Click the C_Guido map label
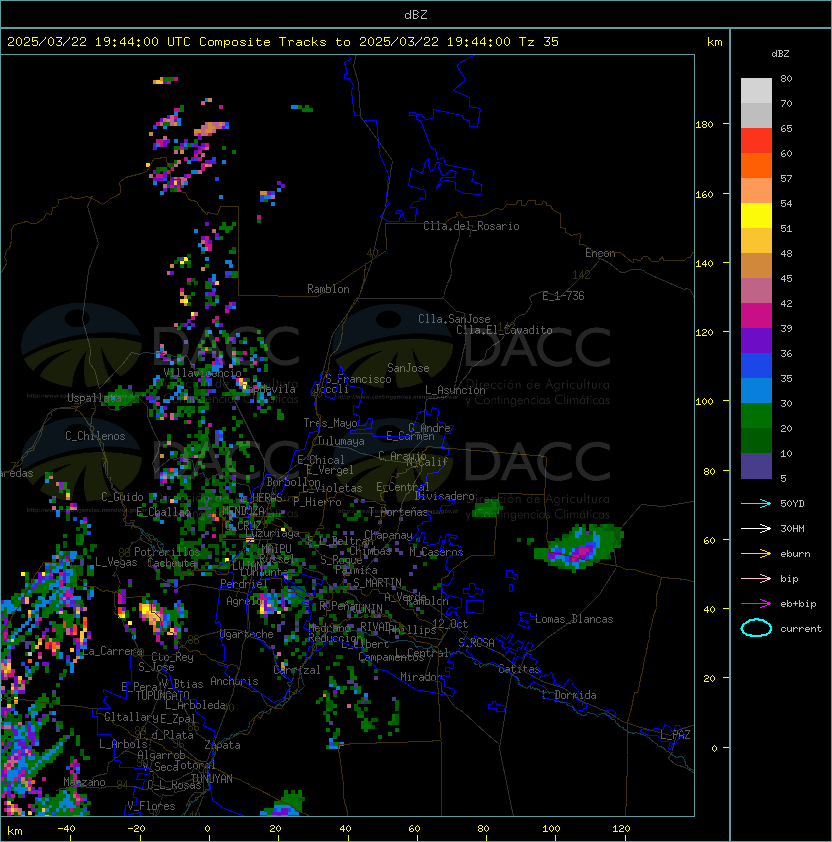This screenshot has height=842, width=832. point(122,497)
